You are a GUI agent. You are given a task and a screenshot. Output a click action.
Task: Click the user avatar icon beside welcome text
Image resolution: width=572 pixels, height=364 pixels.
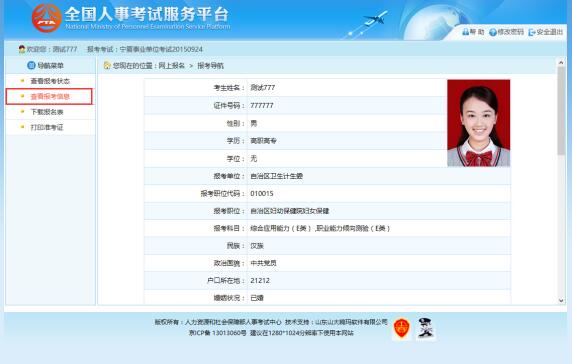(22, 49)
